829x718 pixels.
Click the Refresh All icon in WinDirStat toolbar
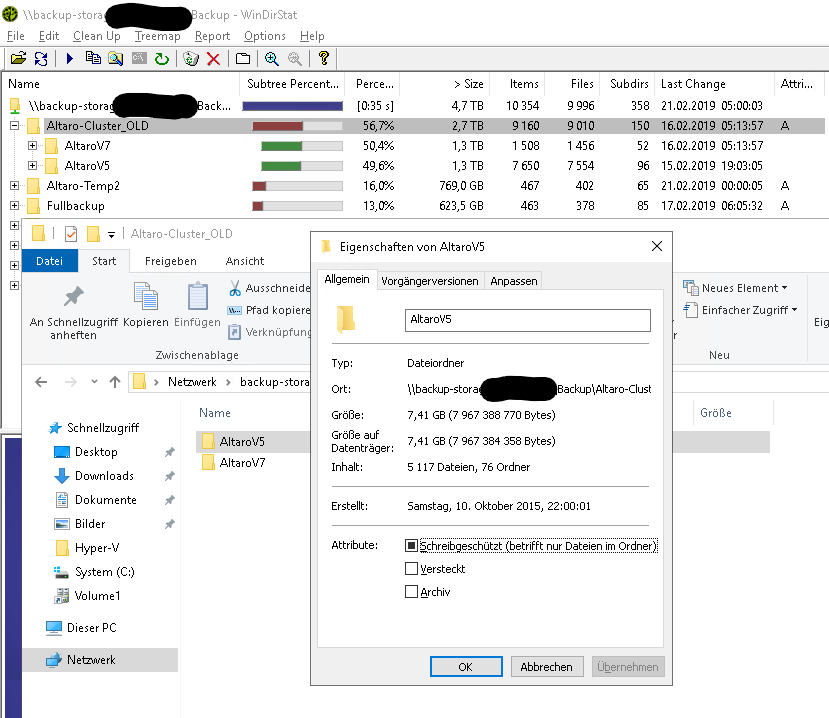click(x=41, y=58)
